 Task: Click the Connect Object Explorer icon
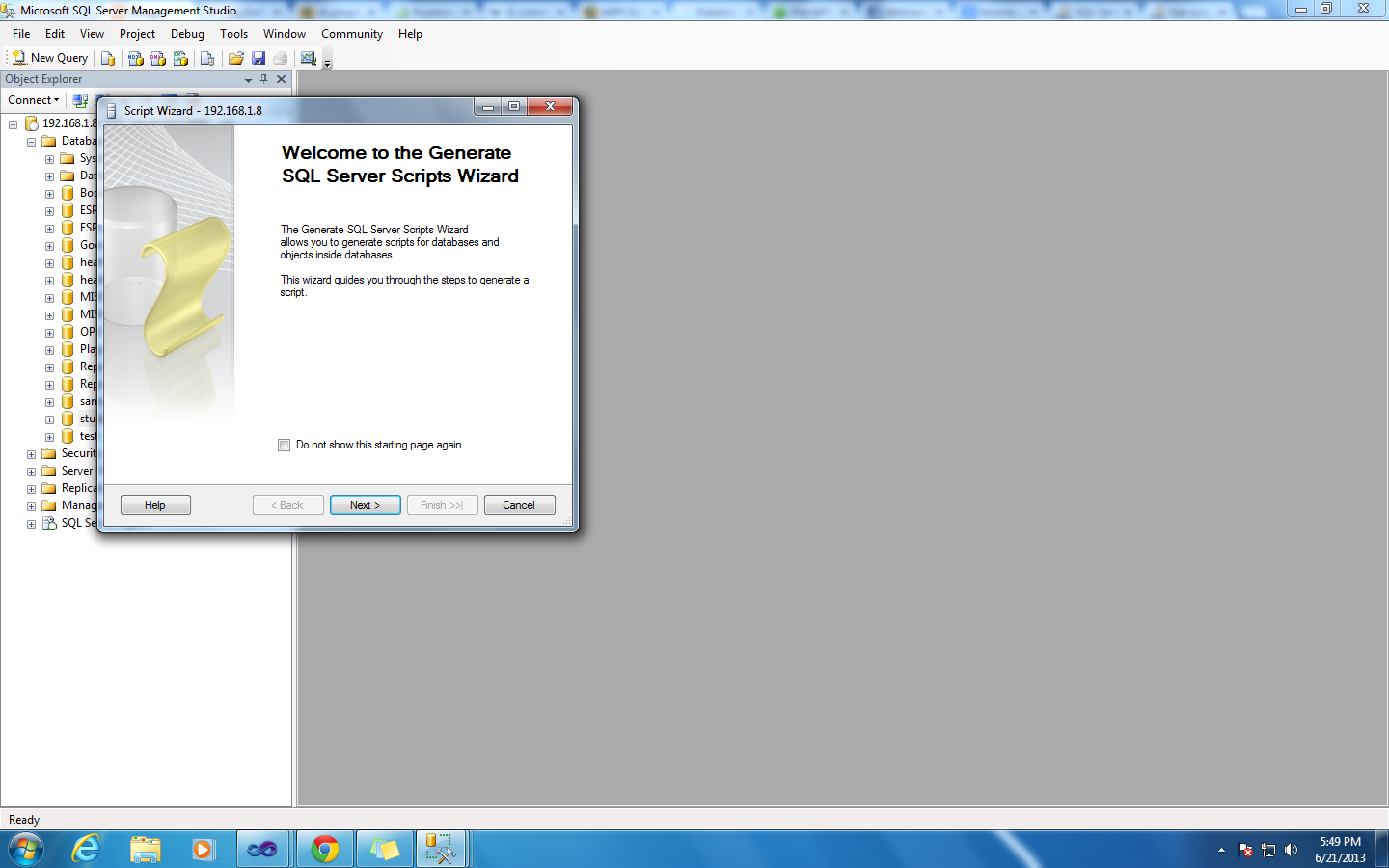pos(80,100)
